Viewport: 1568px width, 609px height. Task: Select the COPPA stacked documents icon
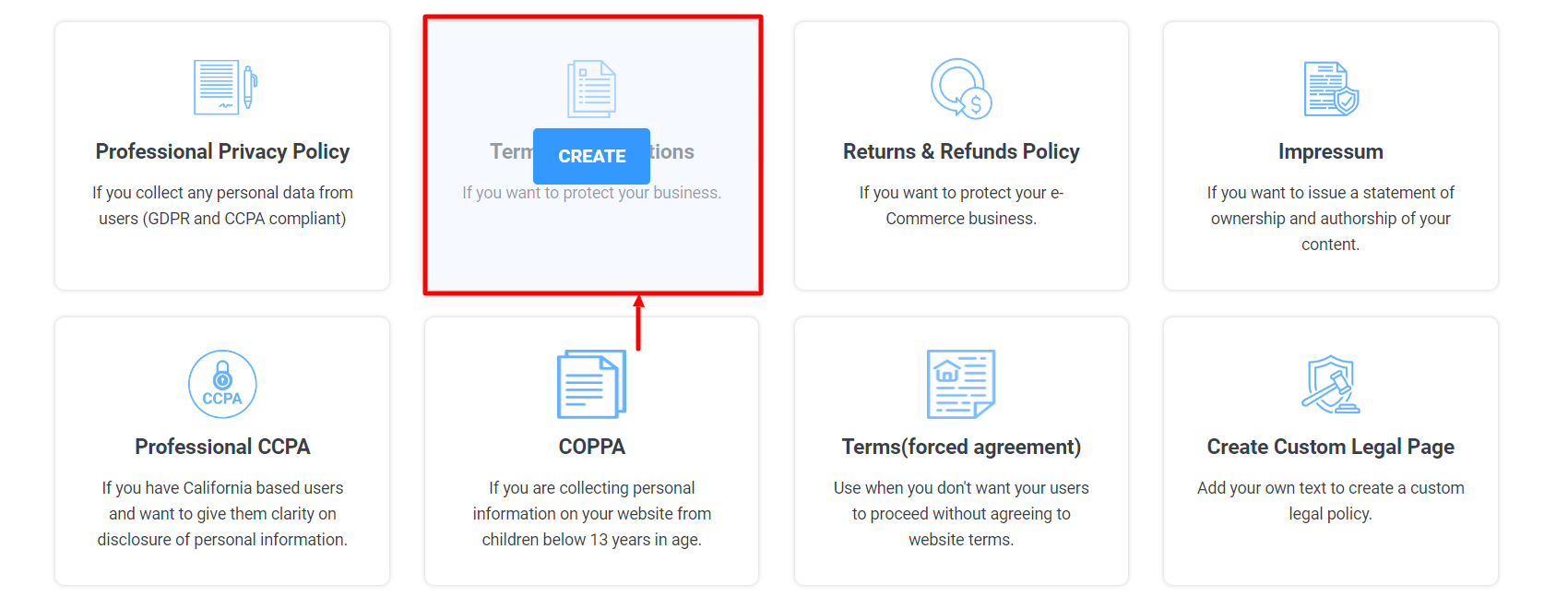[590, 384]
